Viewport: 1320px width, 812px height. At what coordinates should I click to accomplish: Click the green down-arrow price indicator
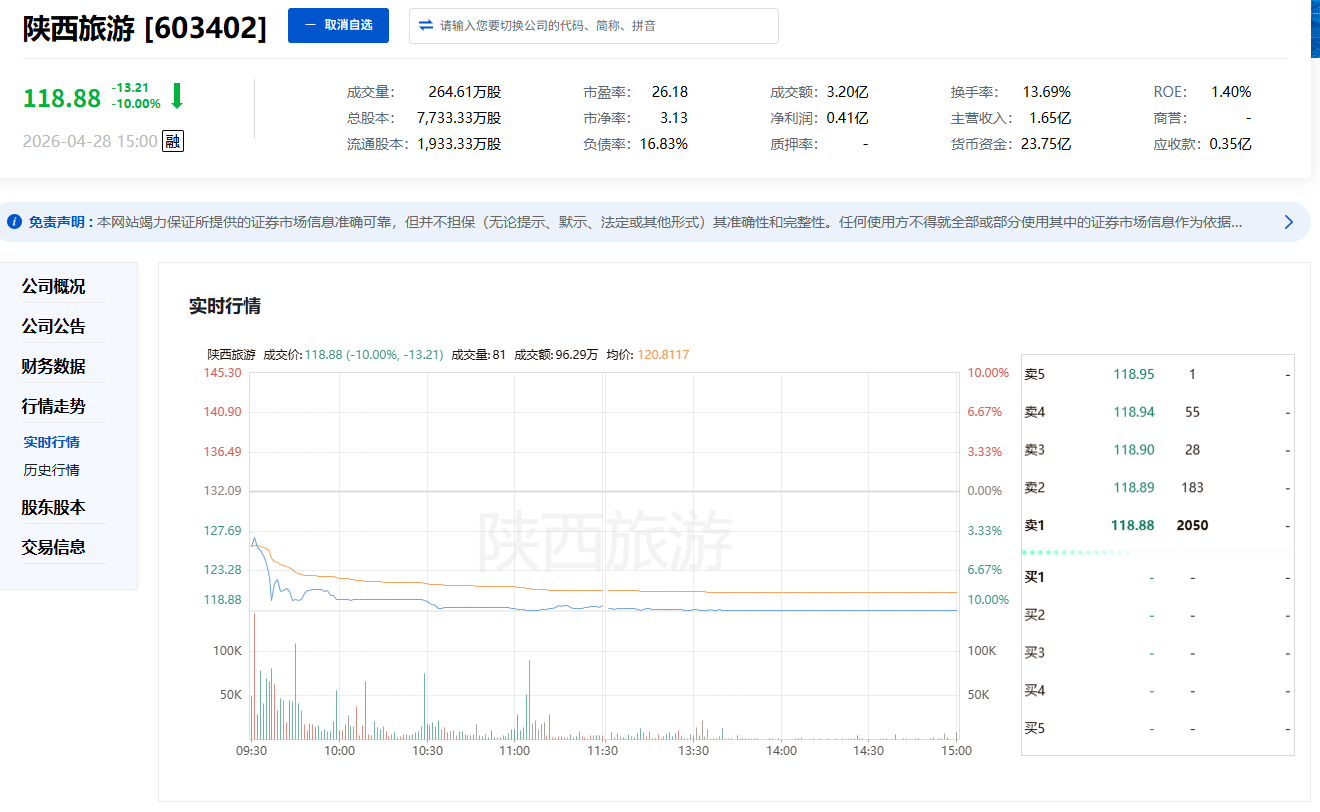[177, 96]
